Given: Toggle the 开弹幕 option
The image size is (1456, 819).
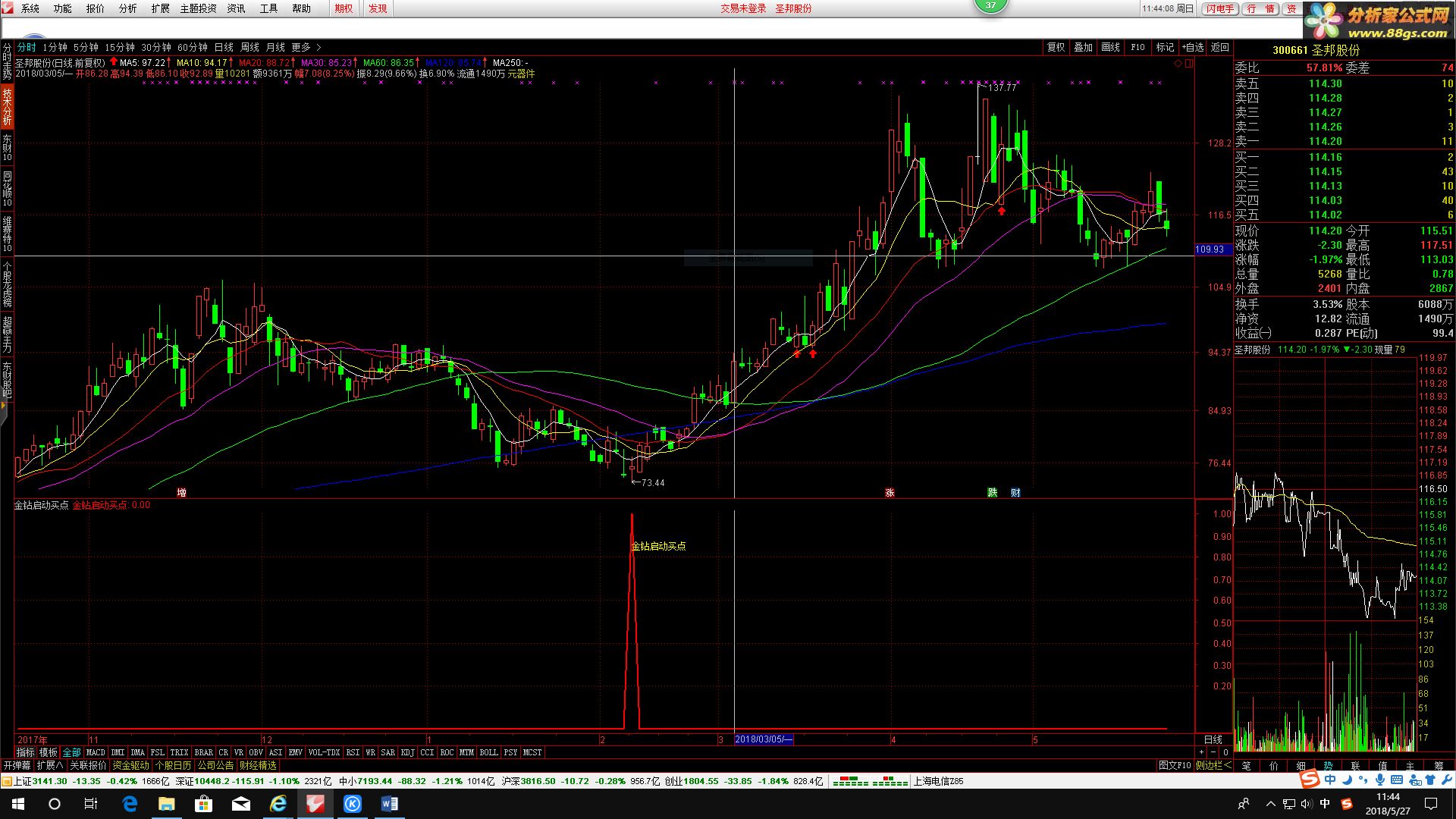Looking at the screenshot, I should tap(17, 765).
